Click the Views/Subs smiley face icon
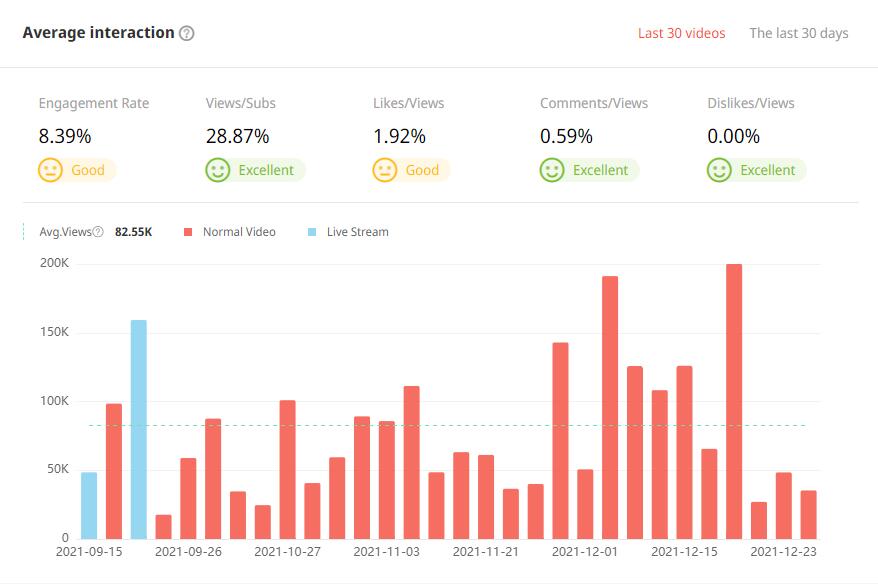 coord(218,170)
